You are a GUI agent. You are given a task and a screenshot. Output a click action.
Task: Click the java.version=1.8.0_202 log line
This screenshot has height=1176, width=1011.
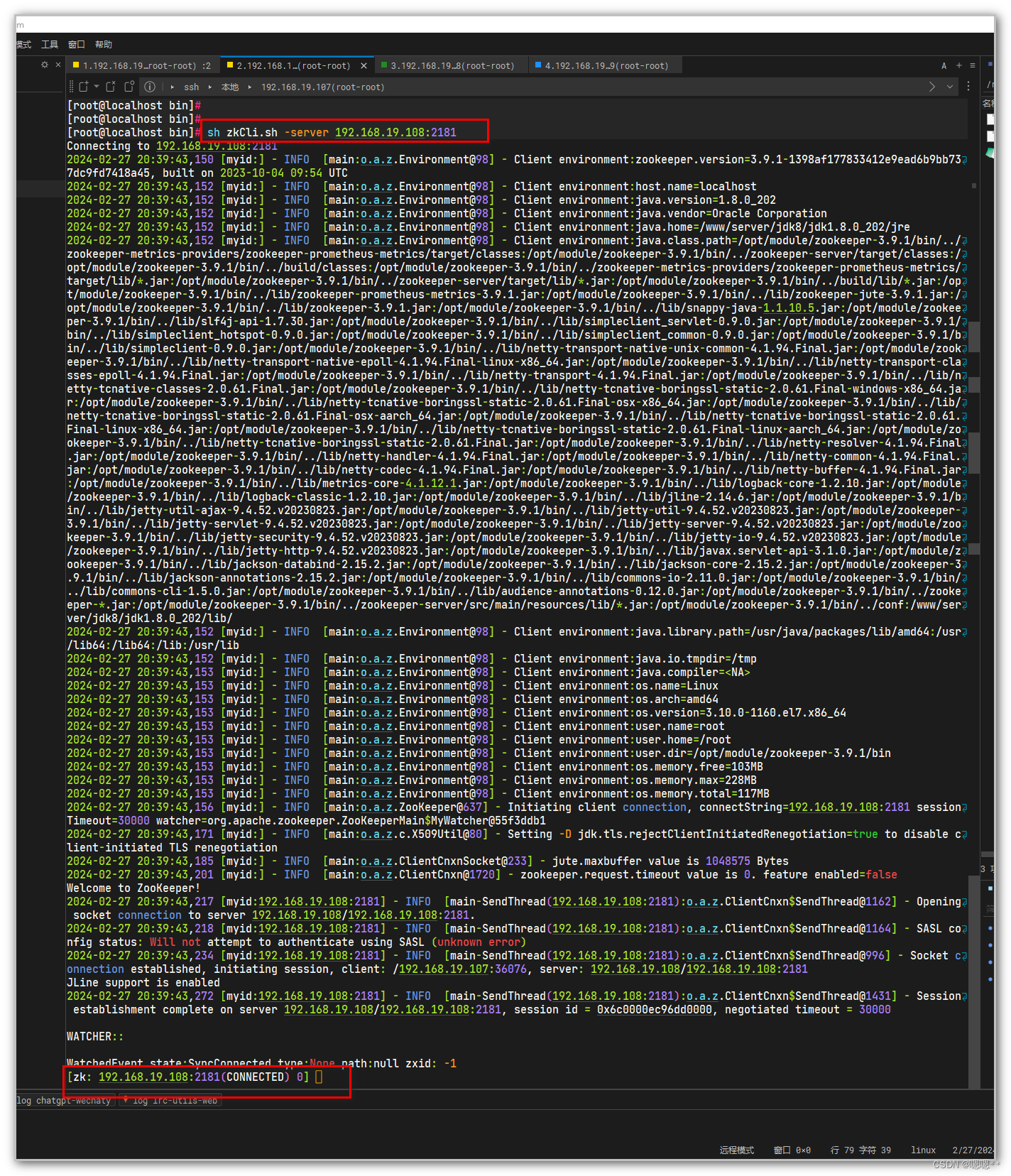click(x=421, y=200)
